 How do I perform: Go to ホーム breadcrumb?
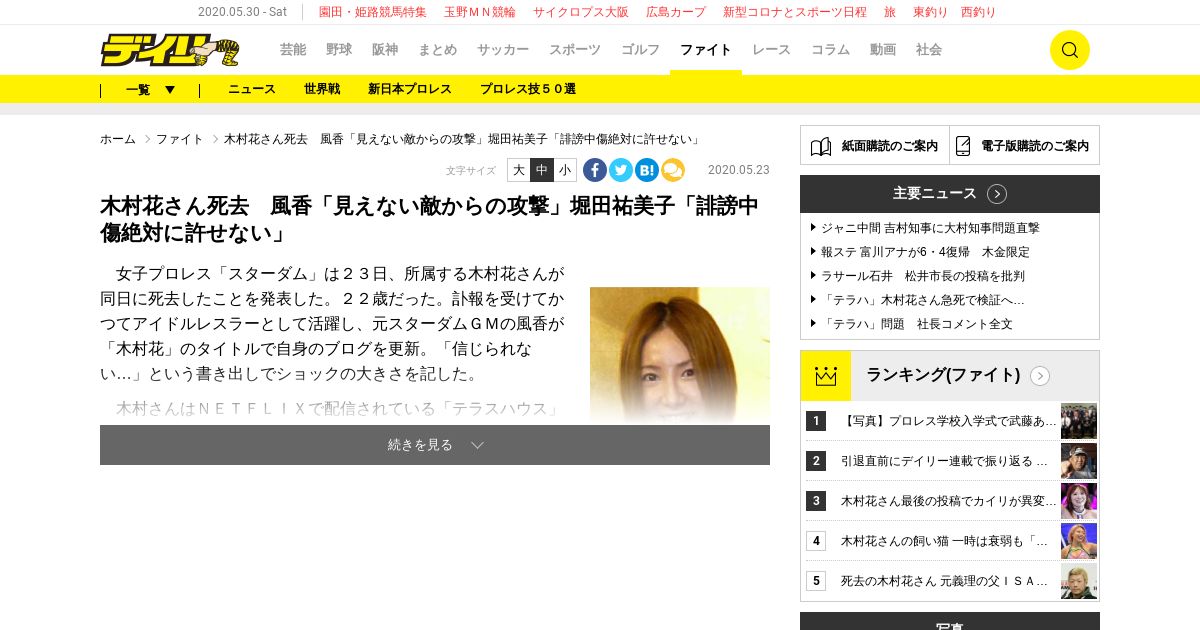click(x=118, y=139)
